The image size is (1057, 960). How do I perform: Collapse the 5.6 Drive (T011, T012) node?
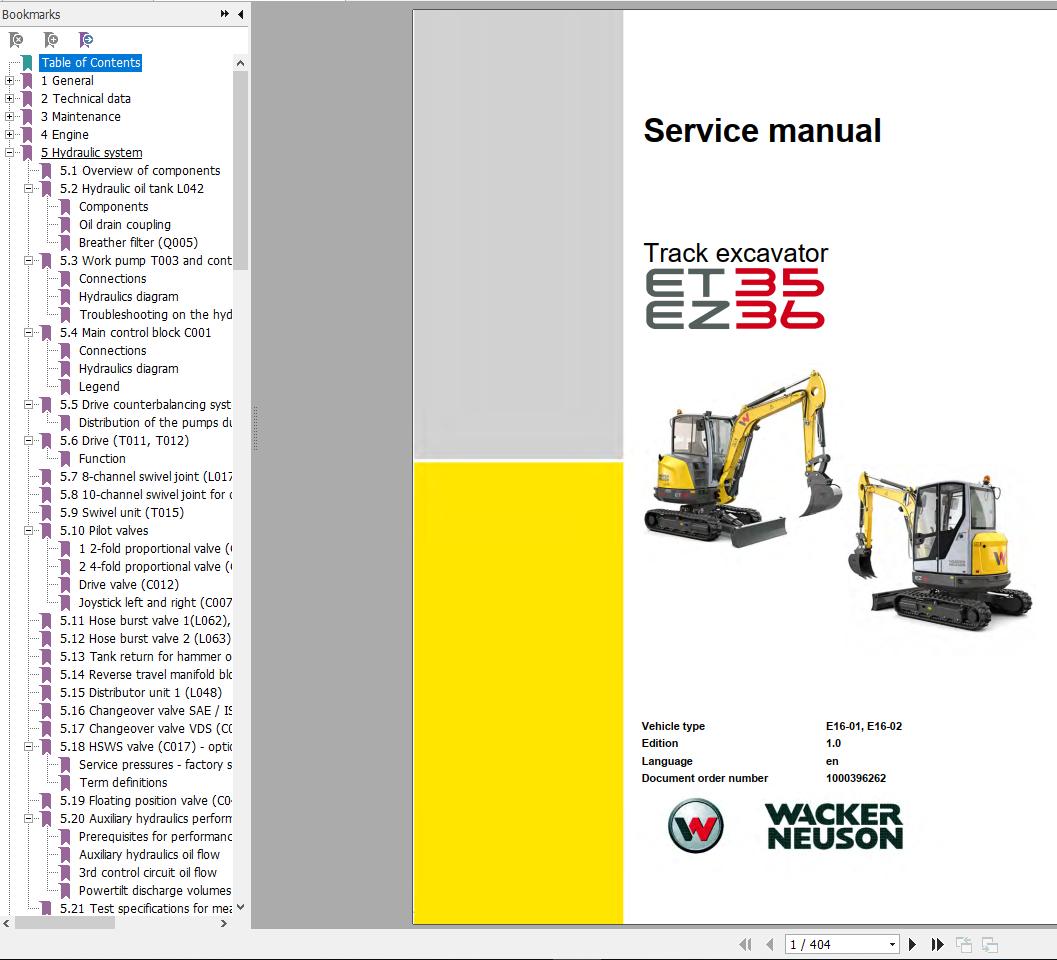click(x=28, y=440)
